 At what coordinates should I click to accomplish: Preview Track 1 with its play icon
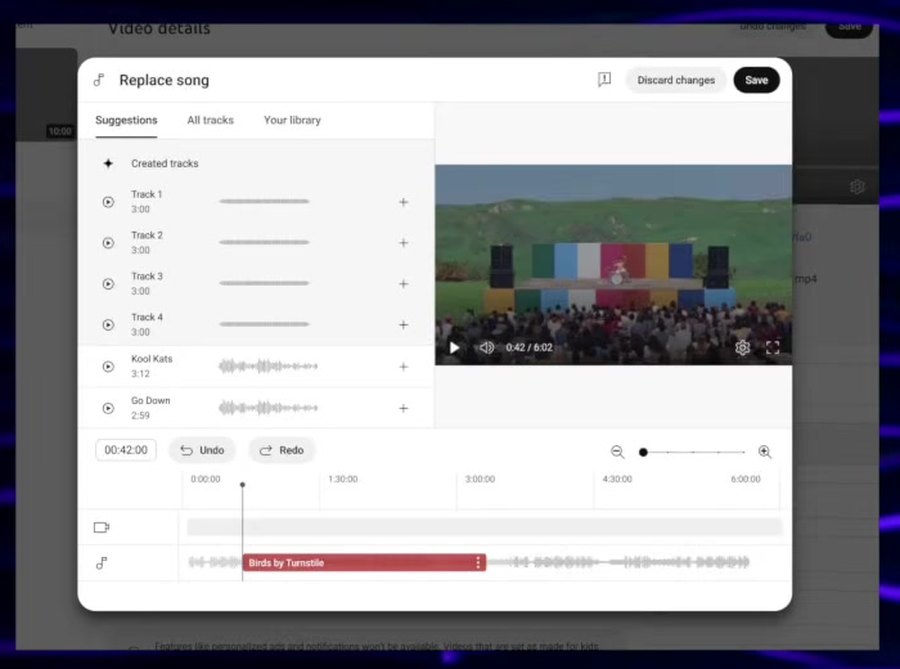pyautogui.click(x=108, y=202)
